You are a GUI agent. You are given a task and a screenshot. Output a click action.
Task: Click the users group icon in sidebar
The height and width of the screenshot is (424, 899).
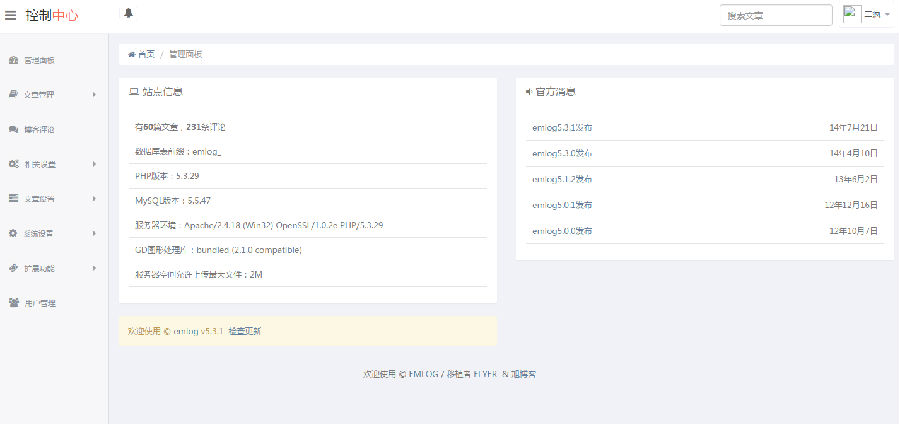pos(13,302)
